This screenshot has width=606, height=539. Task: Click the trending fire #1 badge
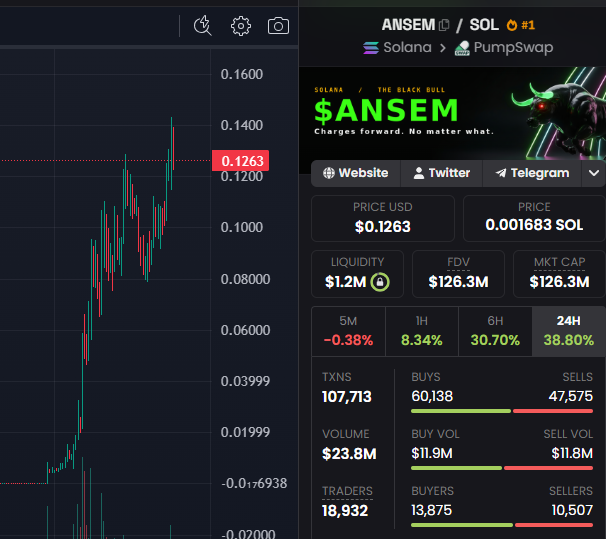(521, 25)
